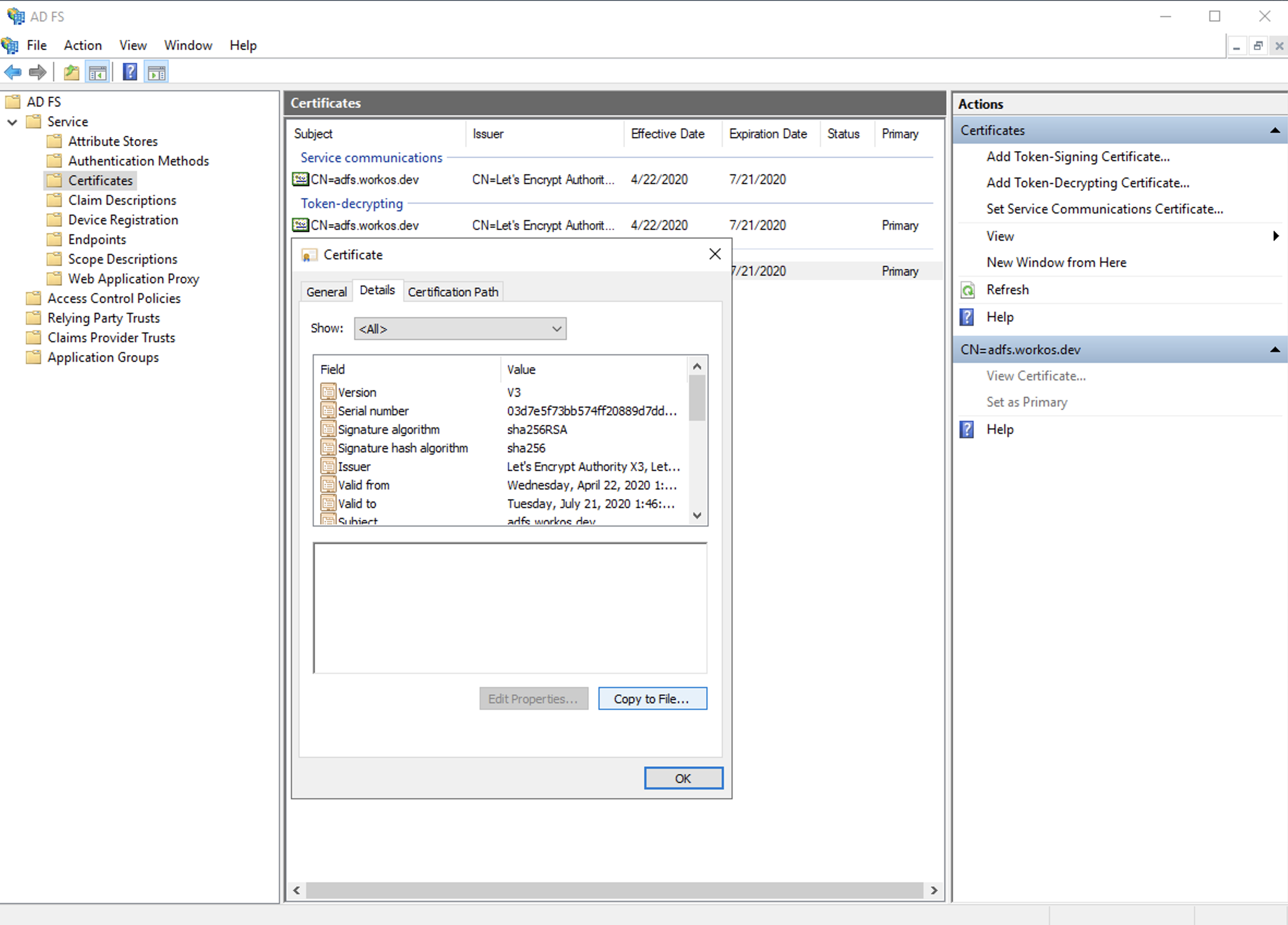Viewport: 1288px width, 925px height.
Task: Close the Certificate dialog
Action: 715,254
